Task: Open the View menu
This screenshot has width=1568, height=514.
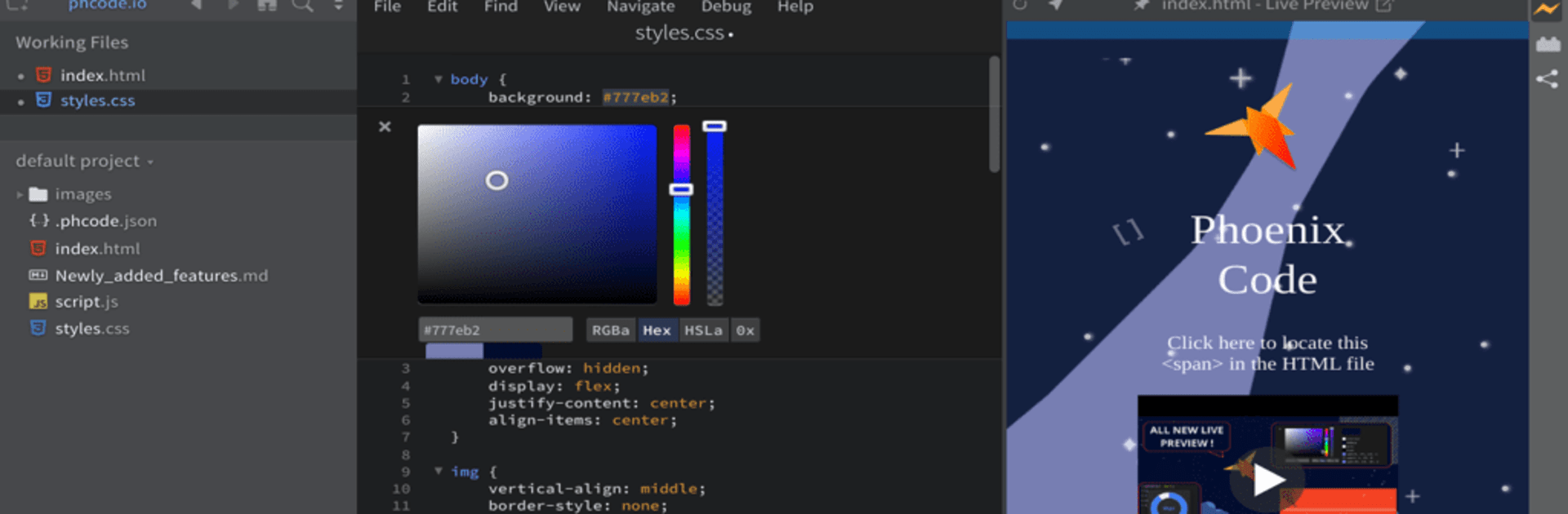Action: click(562, 7)
